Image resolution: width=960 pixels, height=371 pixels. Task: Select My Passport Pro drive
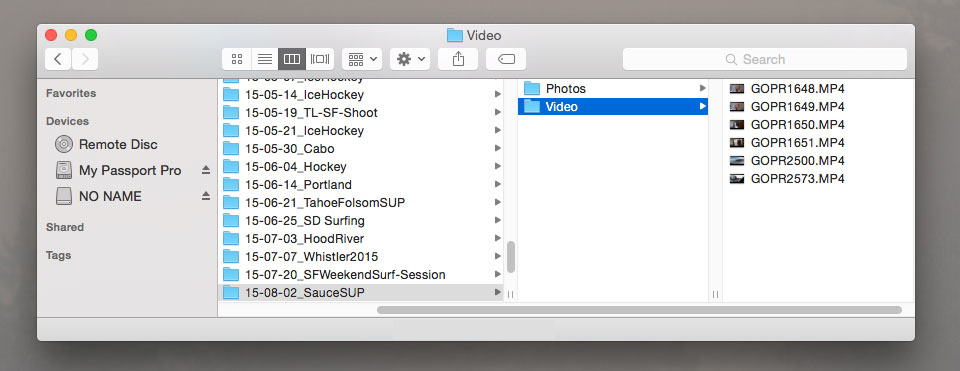pos(130,170)
